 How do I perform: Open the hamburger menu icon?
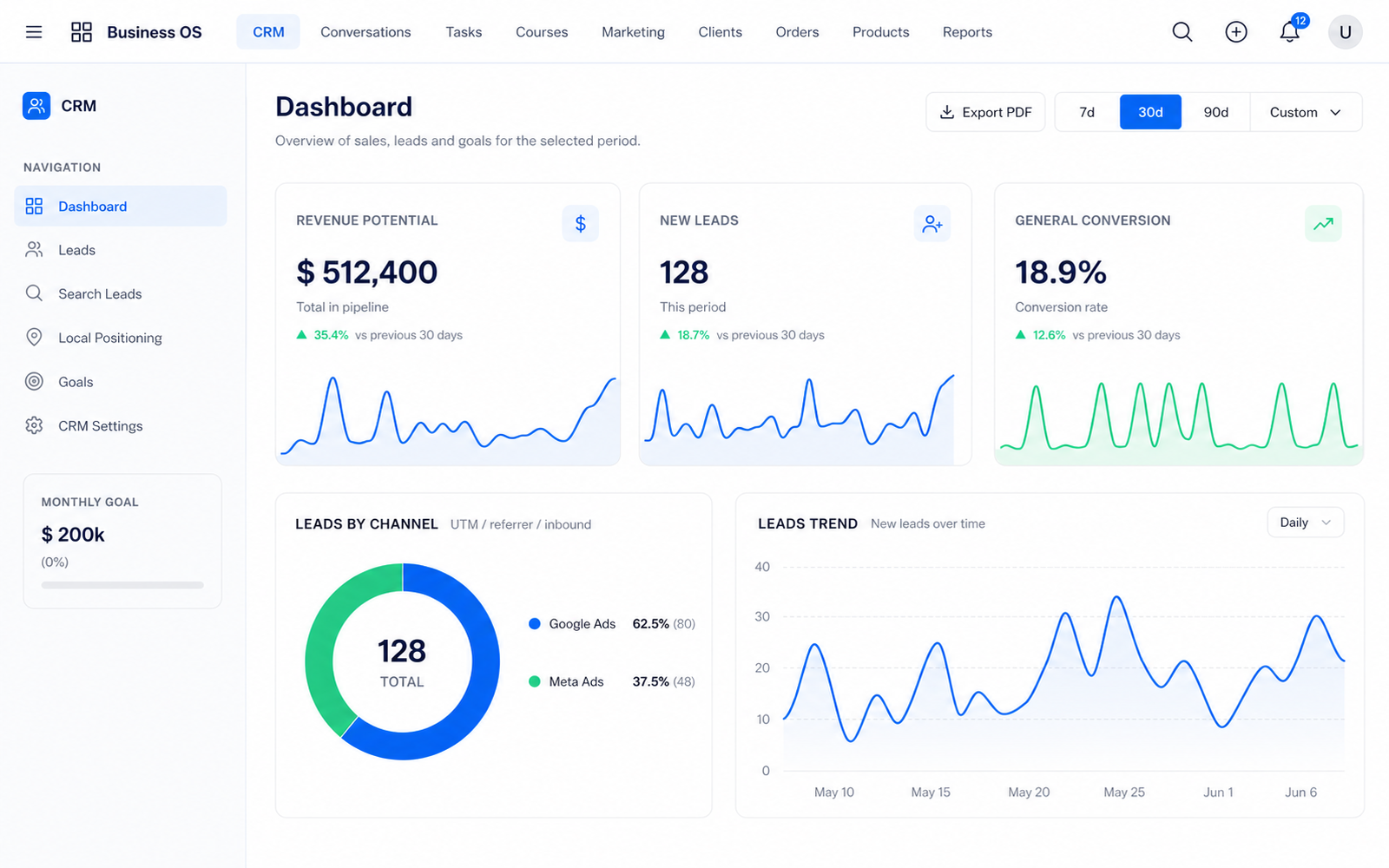(34, 32)
